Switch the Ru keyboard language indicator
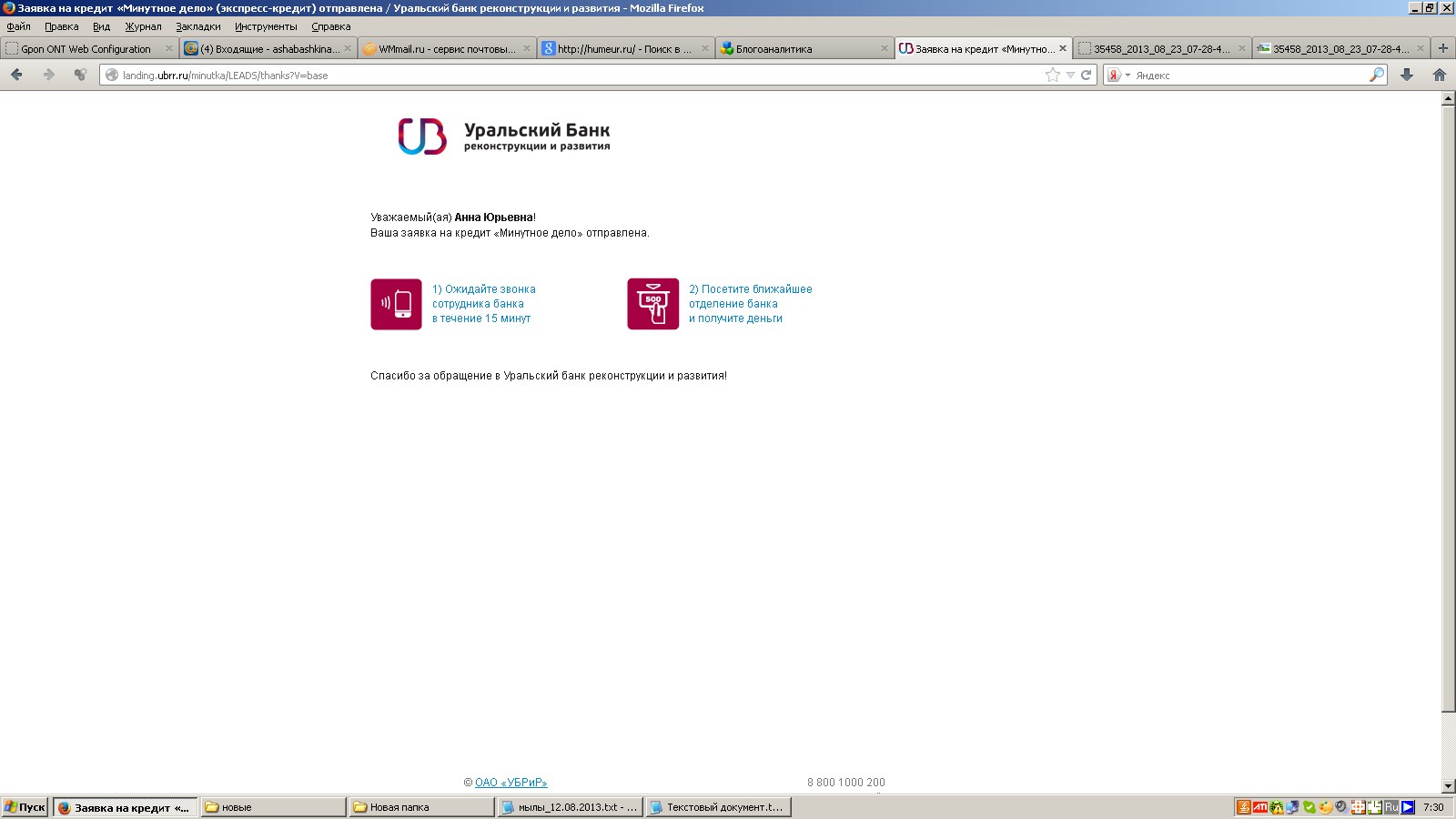1456x819 pixels. click(1391, 807)
